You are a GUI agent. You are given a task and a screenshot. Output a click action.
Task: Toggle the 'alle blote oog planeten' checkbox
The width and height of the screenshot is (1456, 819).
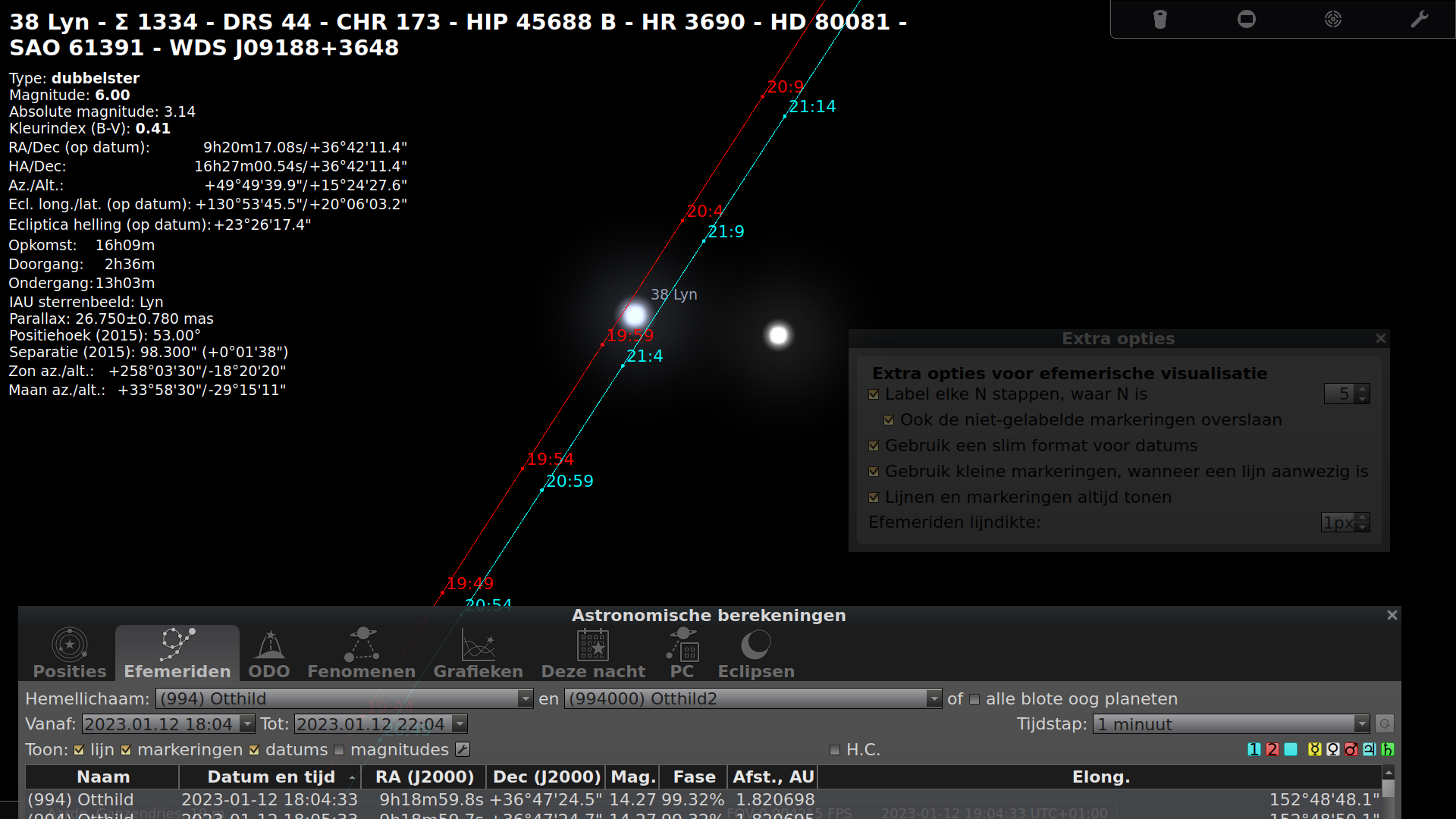click(x=974, y=700)
